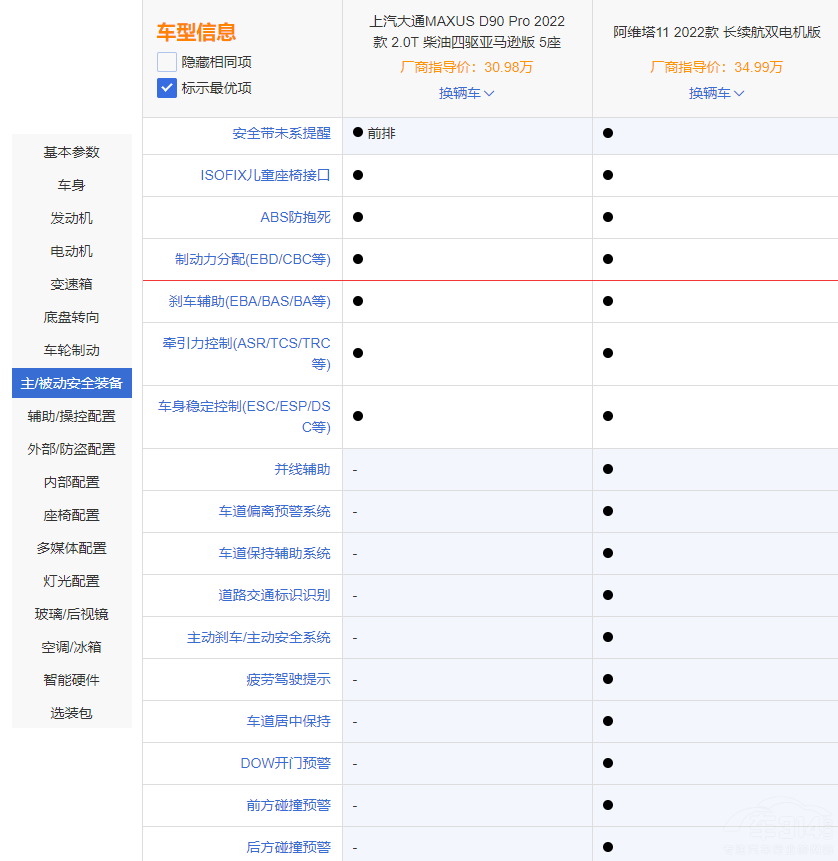Open the 电动机 sidebar item
Viewport: 838px width, 861px height.
[x=72, y=251]
